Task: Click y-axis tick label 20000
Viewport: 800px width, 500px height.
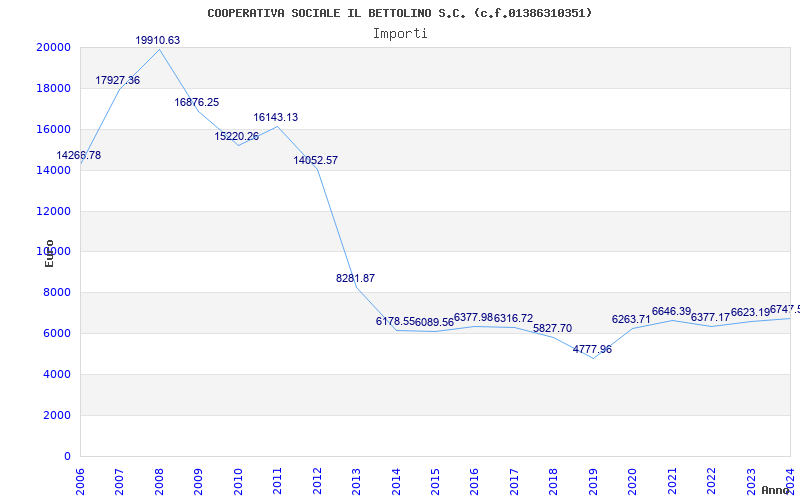Action: point(53,47)
